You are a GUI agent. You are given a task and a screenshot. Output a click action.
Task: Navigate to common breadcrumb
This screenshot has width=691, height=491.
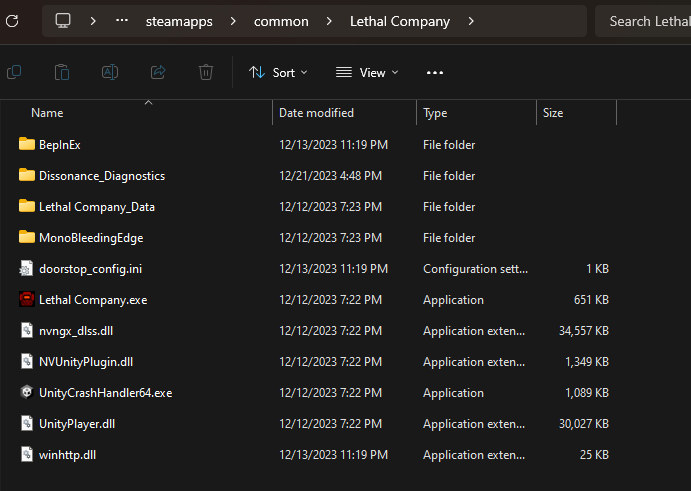click(x=281, y=21)
